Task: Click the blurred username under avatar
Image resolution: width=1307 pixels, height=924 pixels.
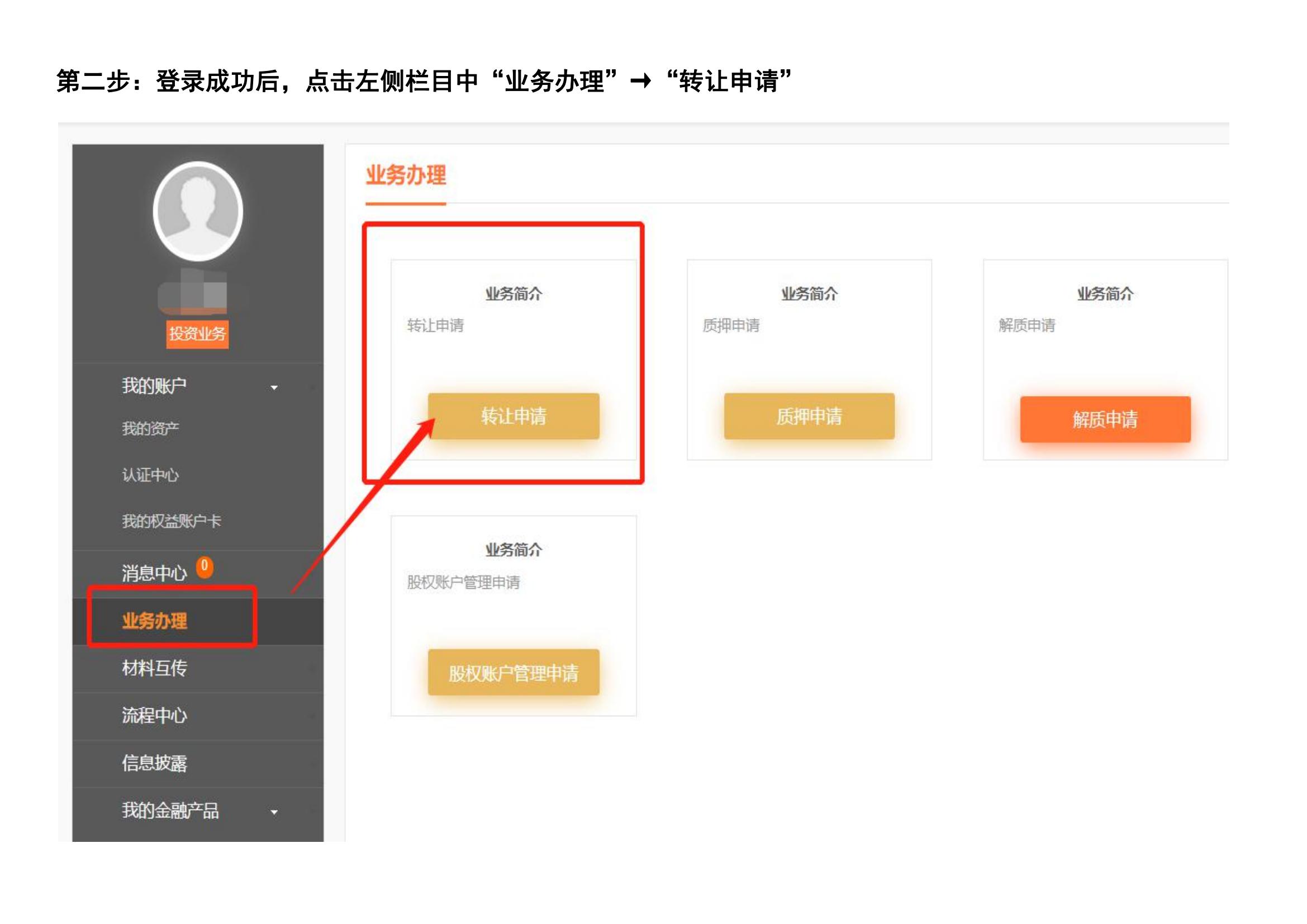Action: 192,292
